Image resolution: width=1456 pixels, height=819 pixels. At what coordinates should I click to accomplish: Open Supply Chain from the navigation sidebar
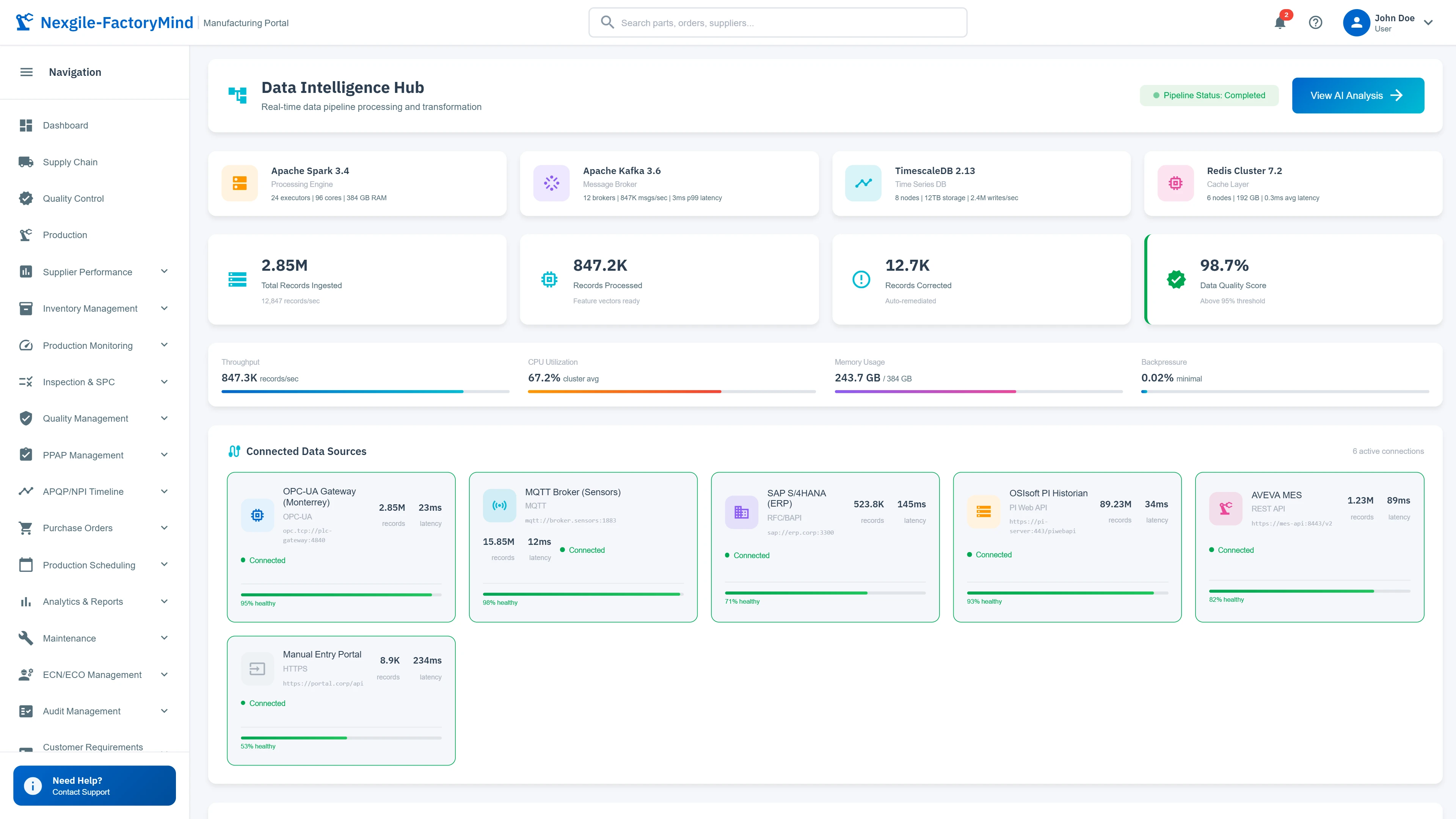[x=70, y=162]
